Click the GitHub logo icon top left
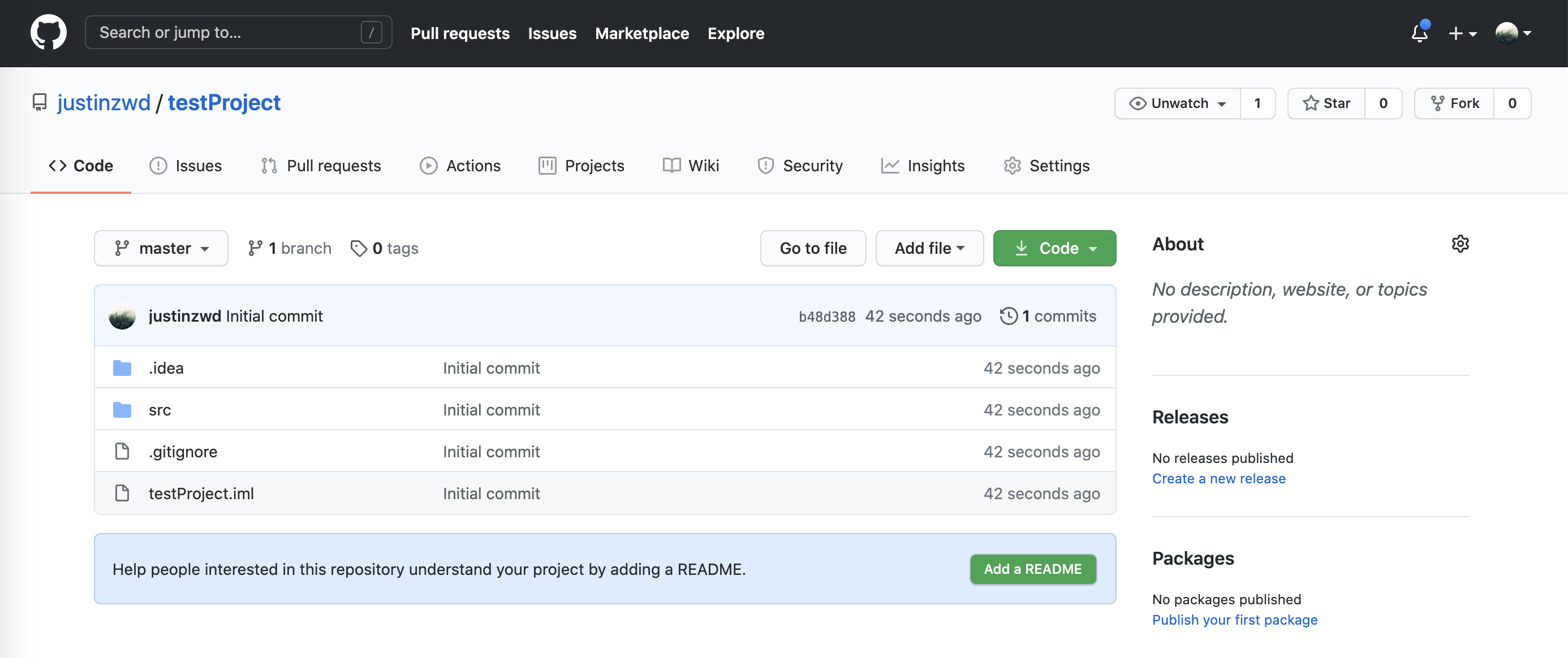The image size is (1568, 658). 48,33
